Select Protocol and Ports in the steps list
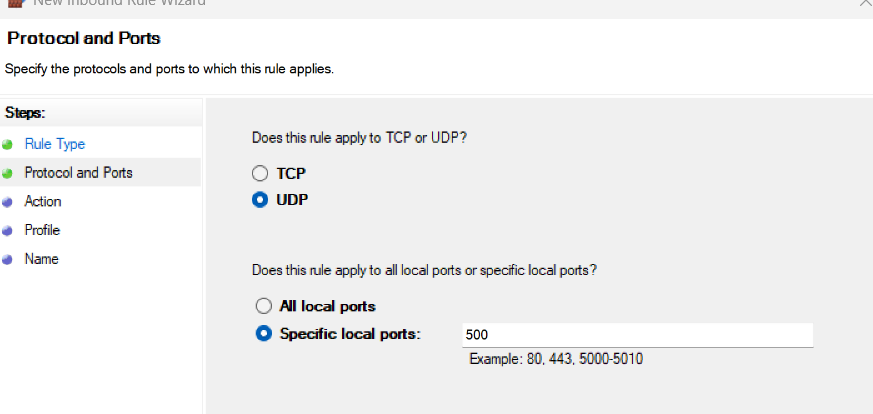873x414 pixels. (x=78, y=173)
